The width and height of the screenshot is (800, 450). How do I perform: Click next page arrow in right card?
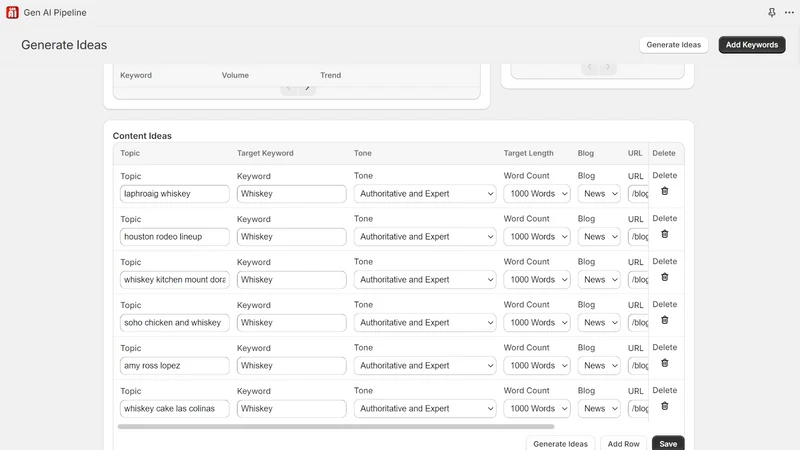coord(608,67)
